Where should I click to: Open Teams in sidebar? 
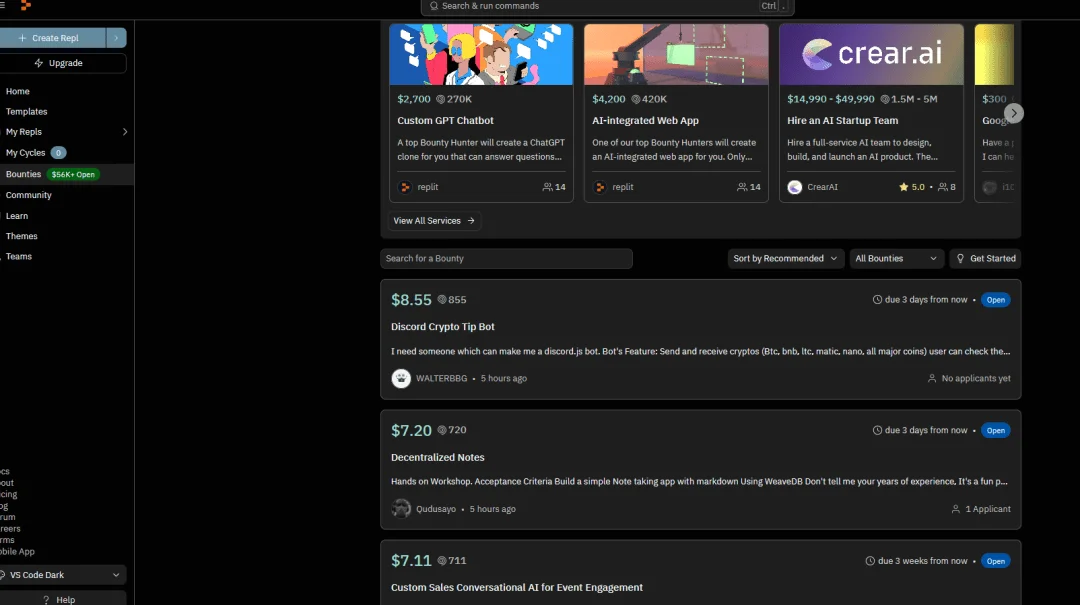pyautogui.click(x=19, y=256)
